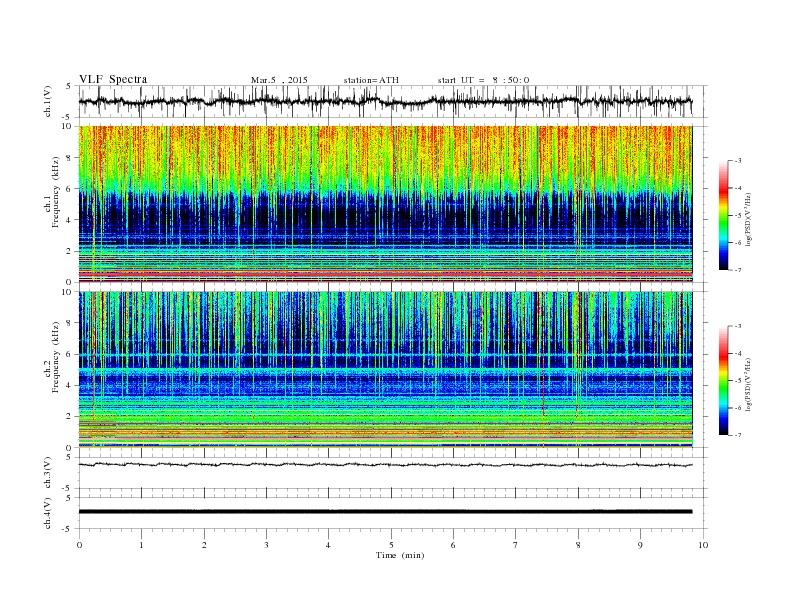Click the '2' kHz tick on ch.2 spectrogram axis
This screenshot has width=792, height=612.
[69, 417]
